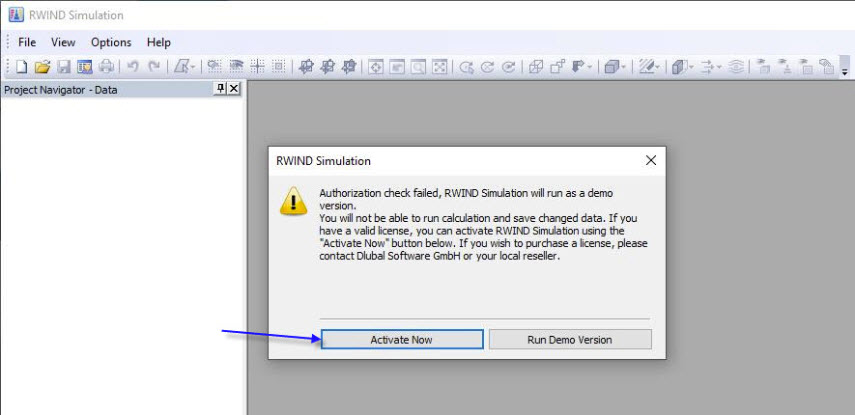Viewport: 855px width, 415px height.
Task: Open dropdown arrow beside bent arrow icon
Action: pos(589,67)
